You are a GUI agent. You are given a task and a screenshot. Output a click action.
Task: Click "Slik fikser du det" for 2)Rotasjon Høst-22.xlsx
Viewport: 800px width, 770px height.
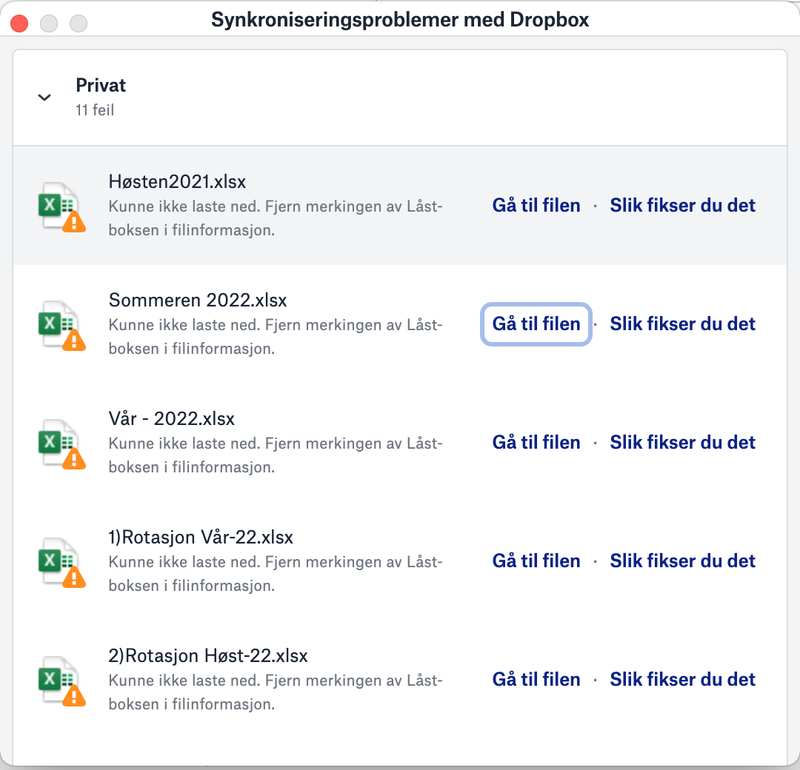682,679
